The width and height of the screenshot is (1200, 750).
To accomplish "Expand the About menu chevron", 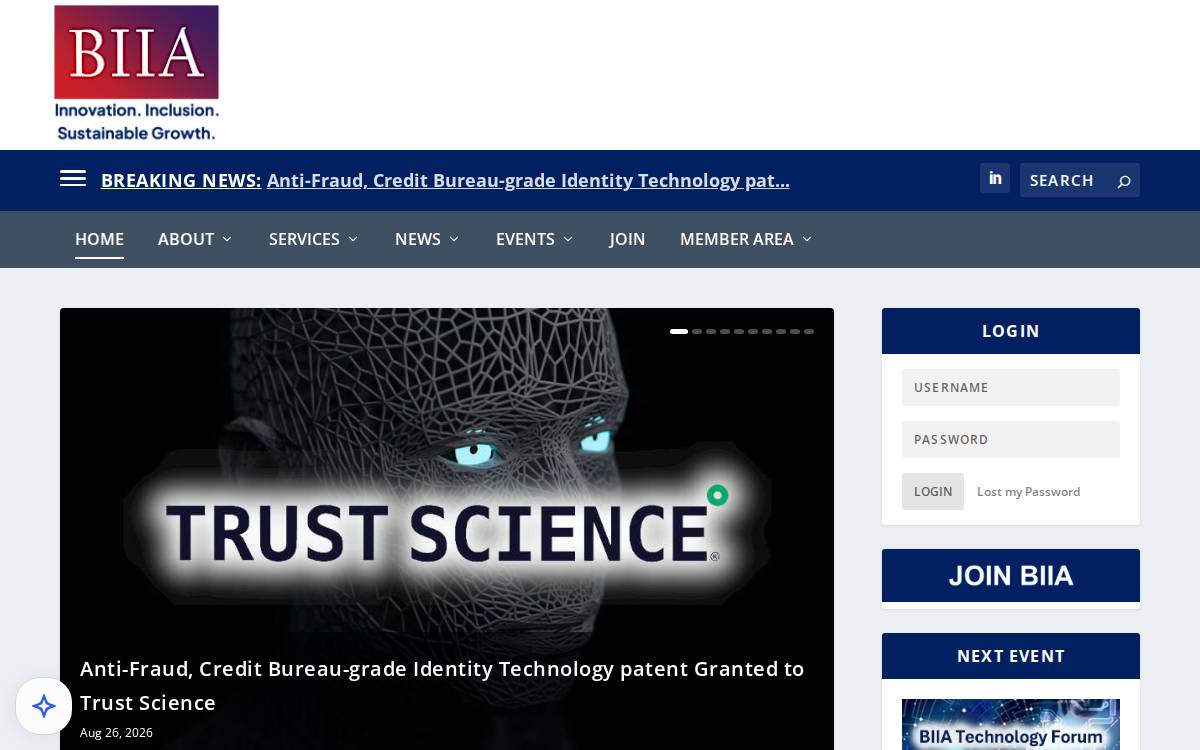I will point(227,239).
